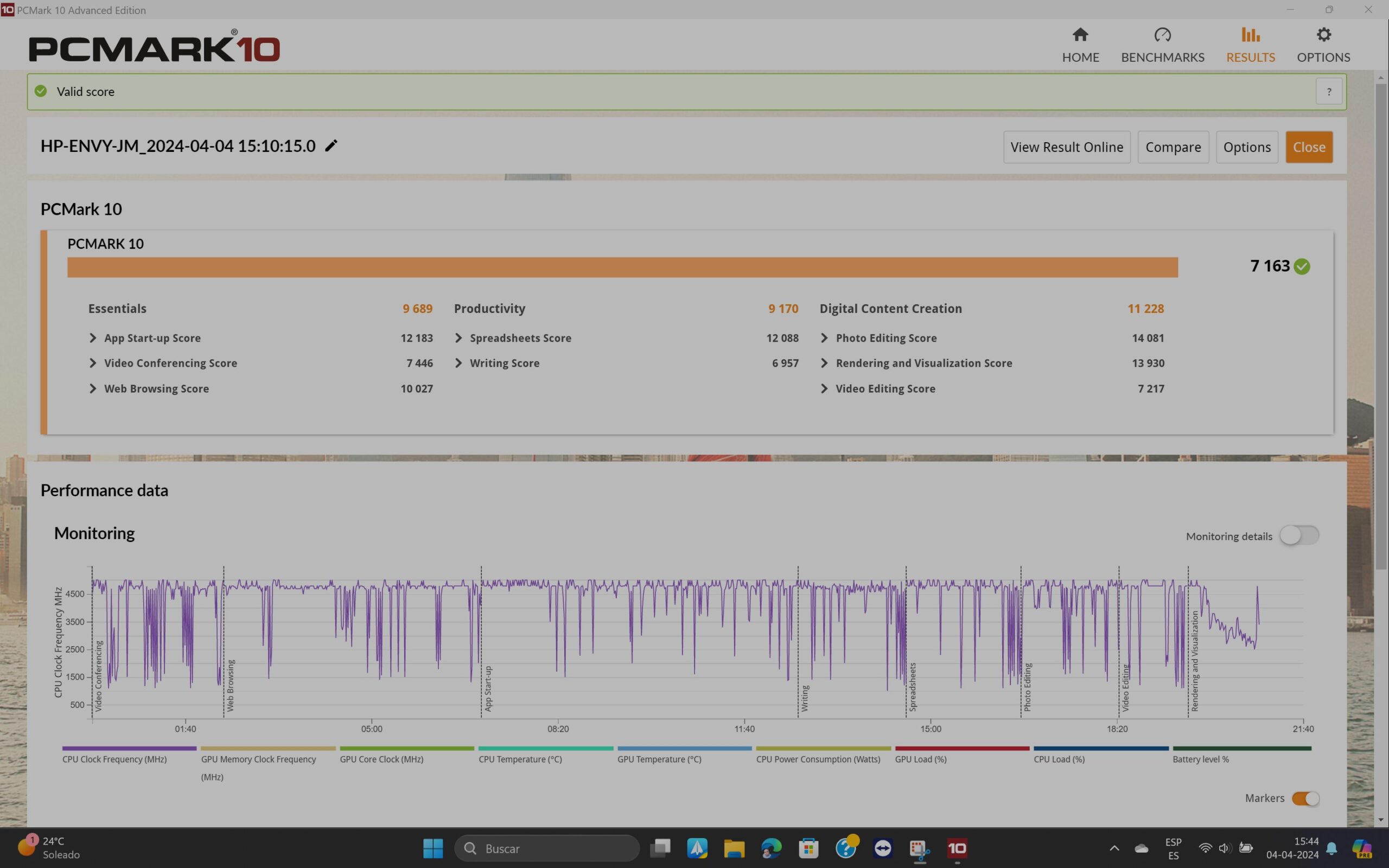The image size is (1389, 868).
Task: Expand Photo Editing Score details
Action: (824, 338)
